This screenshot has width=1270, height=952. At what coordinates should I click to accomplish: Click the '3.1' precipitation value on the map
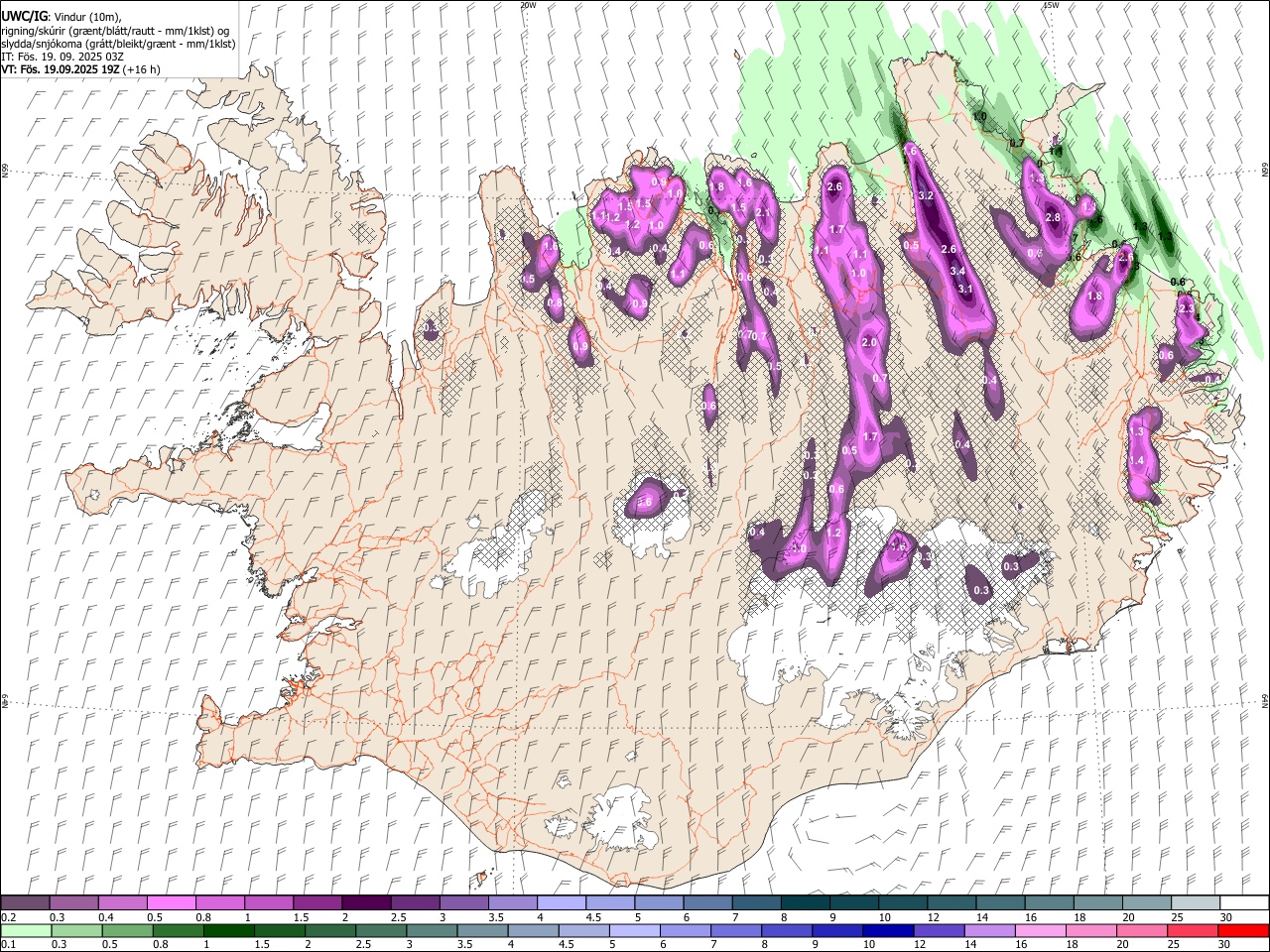click(x=965, y=290)
